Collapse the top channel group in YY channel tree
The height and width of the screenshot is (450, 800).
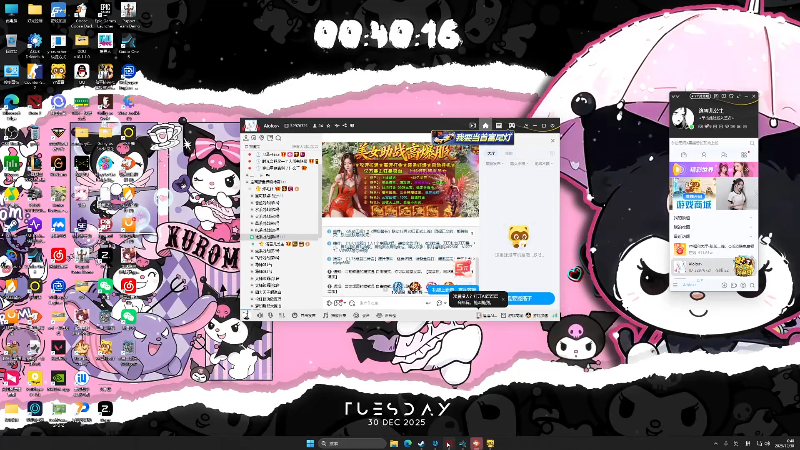(248, 182)
